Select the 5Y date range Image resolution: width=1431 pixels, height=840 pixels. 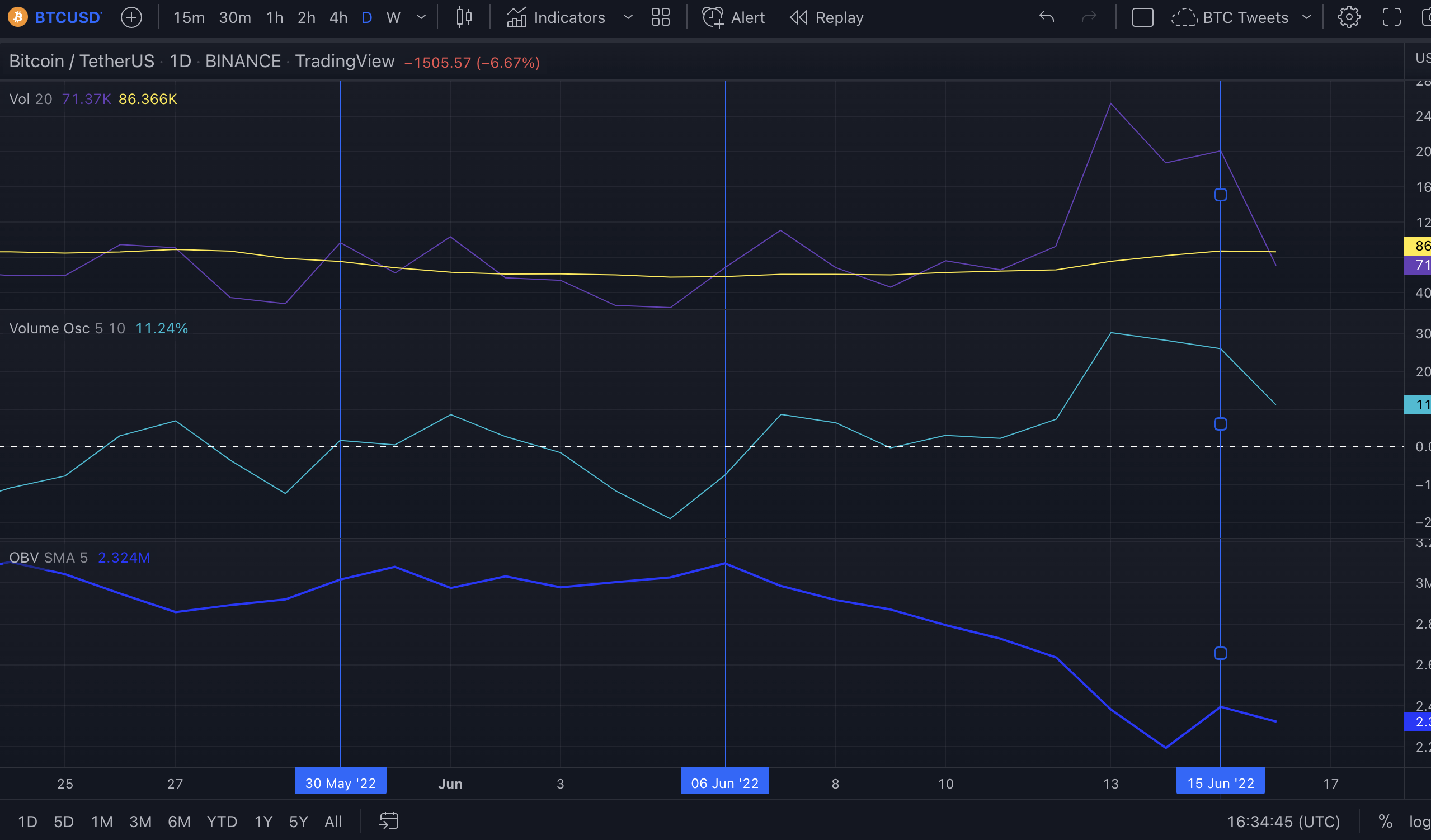[299, 822]
